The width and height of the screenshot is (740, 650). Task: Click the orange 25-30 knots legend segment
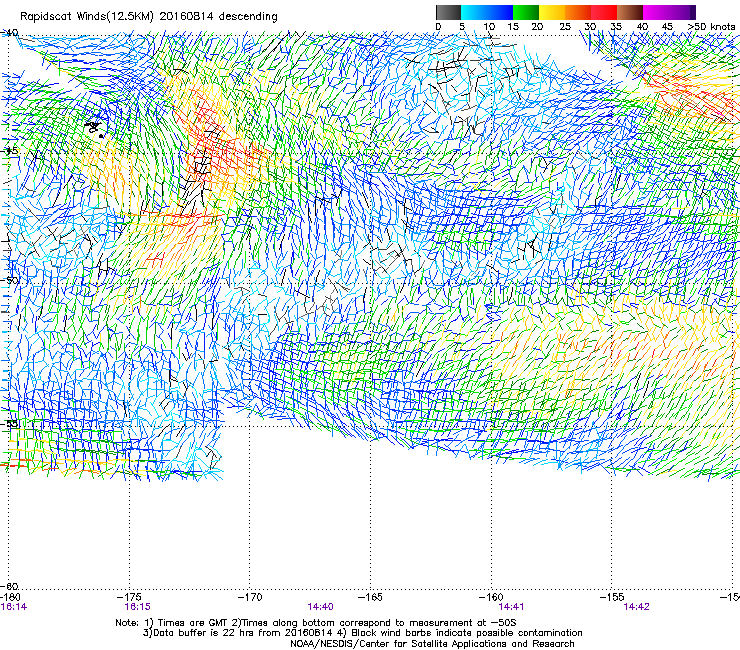click(x=578, y=12)
